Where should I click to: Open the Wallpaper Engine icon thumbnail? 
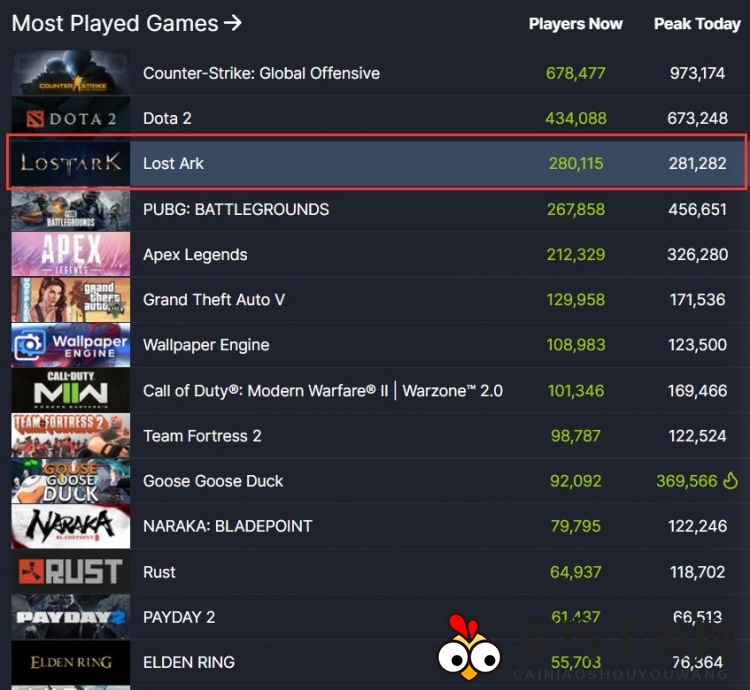70,345
